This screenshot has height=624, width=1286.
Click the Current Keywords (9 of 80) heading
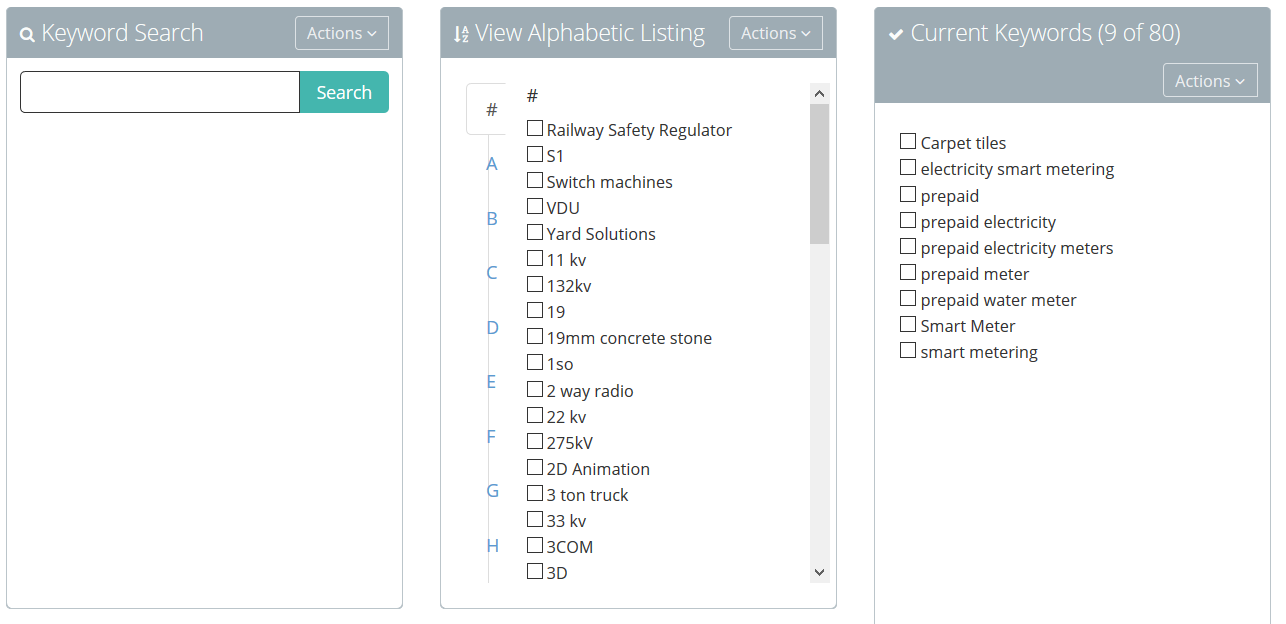point(1045,33)
